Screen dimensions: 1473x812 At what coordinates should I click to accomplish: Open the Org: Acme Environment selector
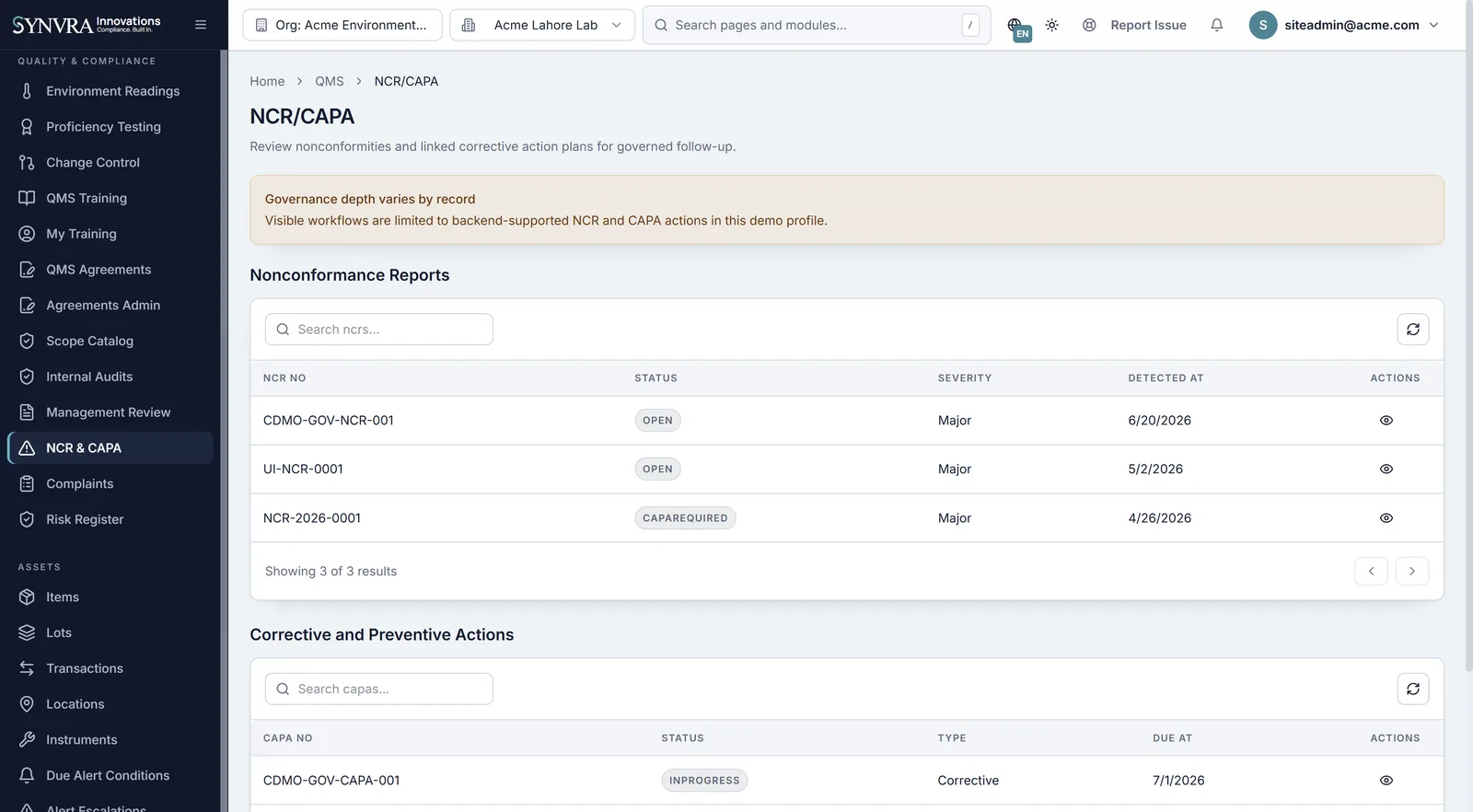pos(342,25)
